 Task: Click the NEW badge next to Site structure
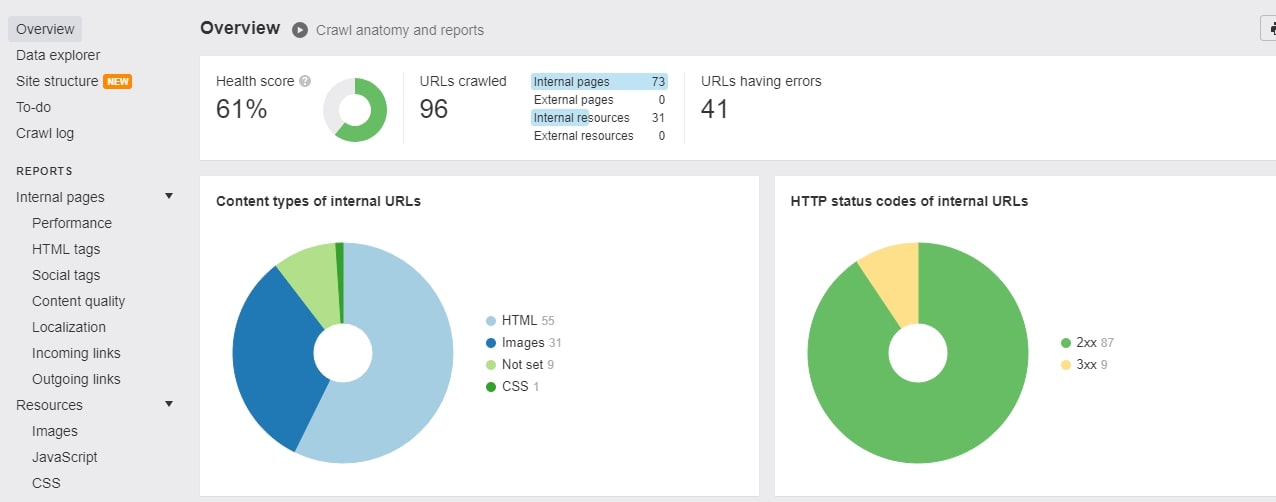click(x=118, y=81)
